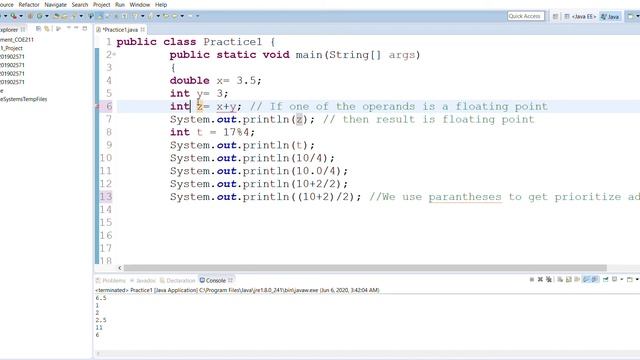Screen dimensions: 640x360
Task: Click the Terminate icon in Console toolbar
Action: click(x=532, y=280)
